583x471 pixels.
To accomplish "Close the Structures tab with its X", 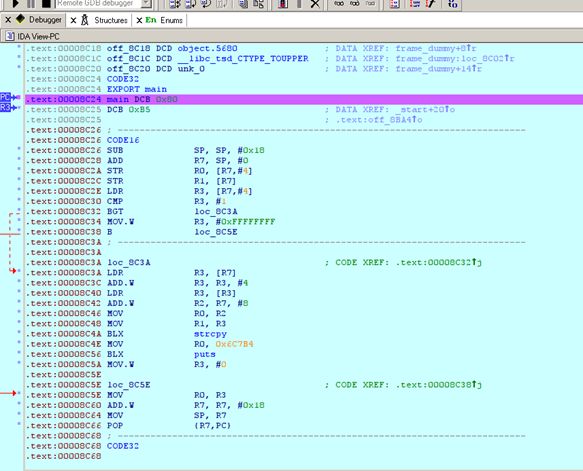I will coord(73,20).
